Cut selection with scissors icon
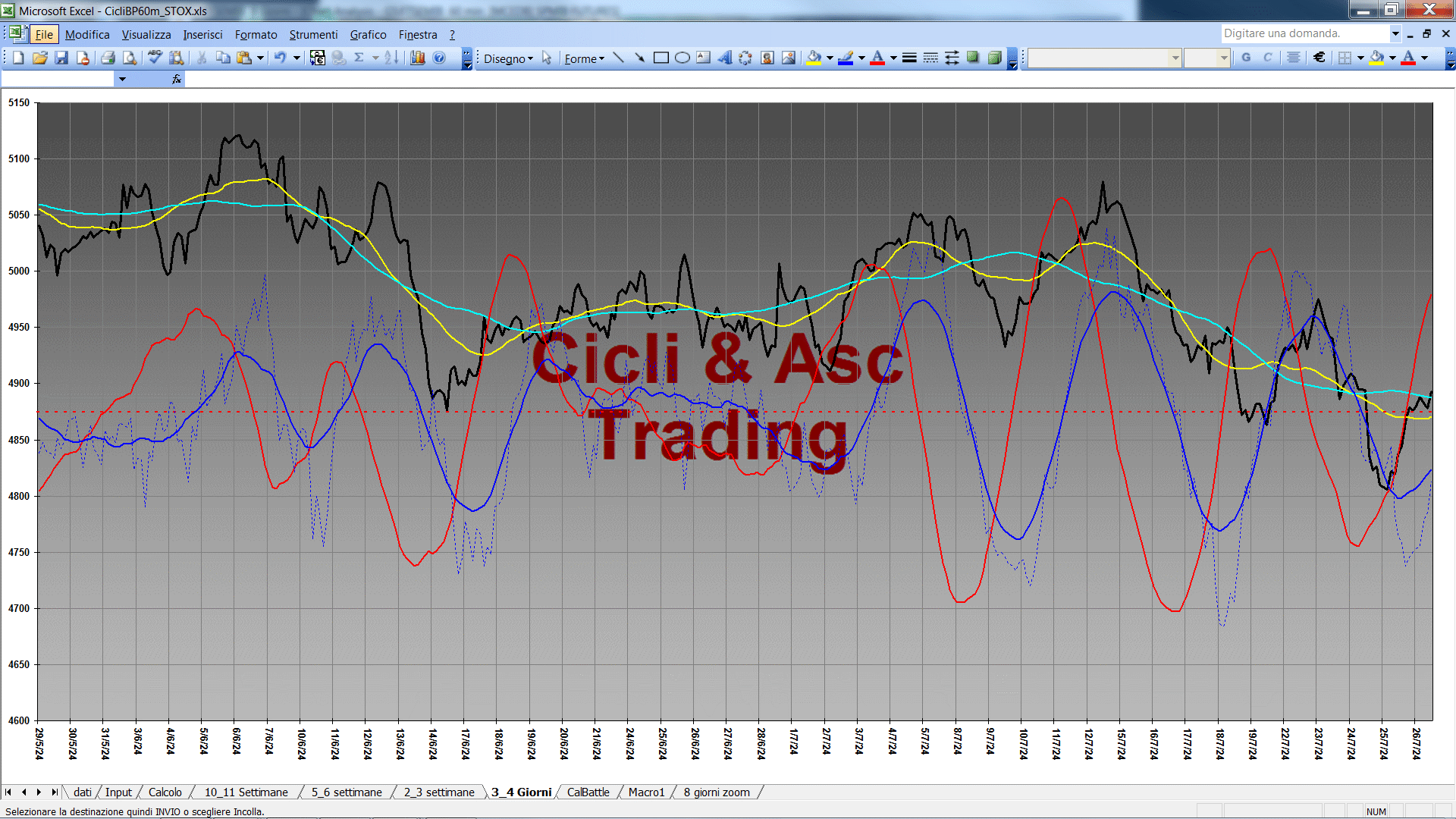The height and width of the screenshot is (819, 1456). (202, 58)
